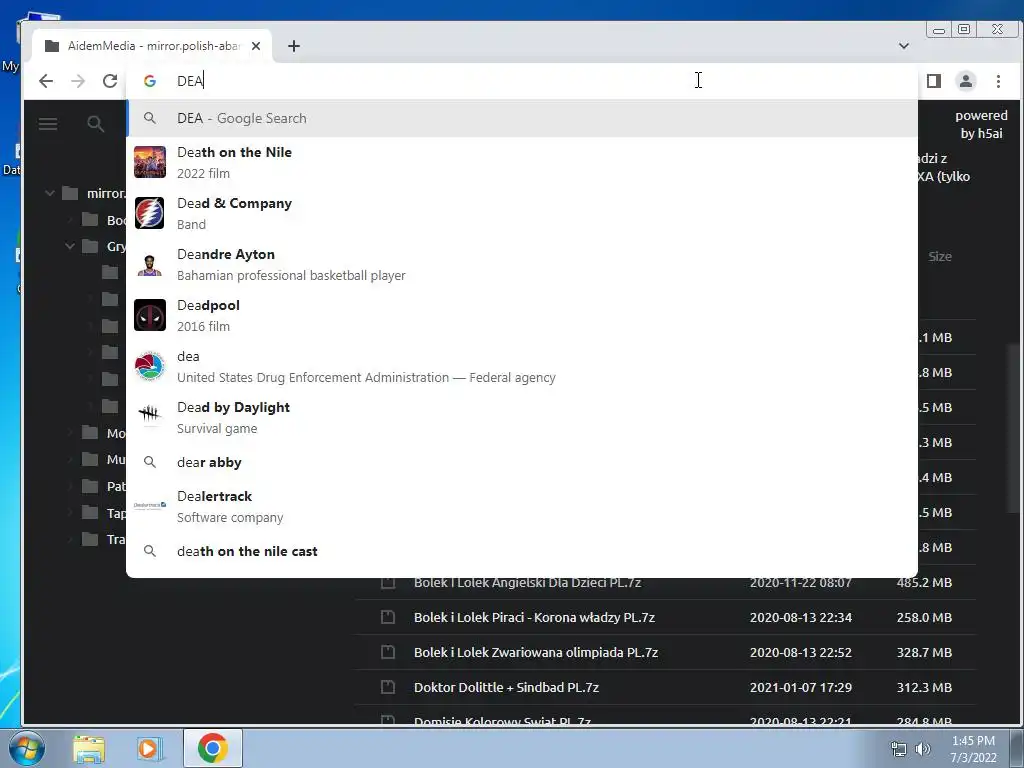Click the browser forward arrow
This screenshot has height=768, width=1024.
coord(78,81)
